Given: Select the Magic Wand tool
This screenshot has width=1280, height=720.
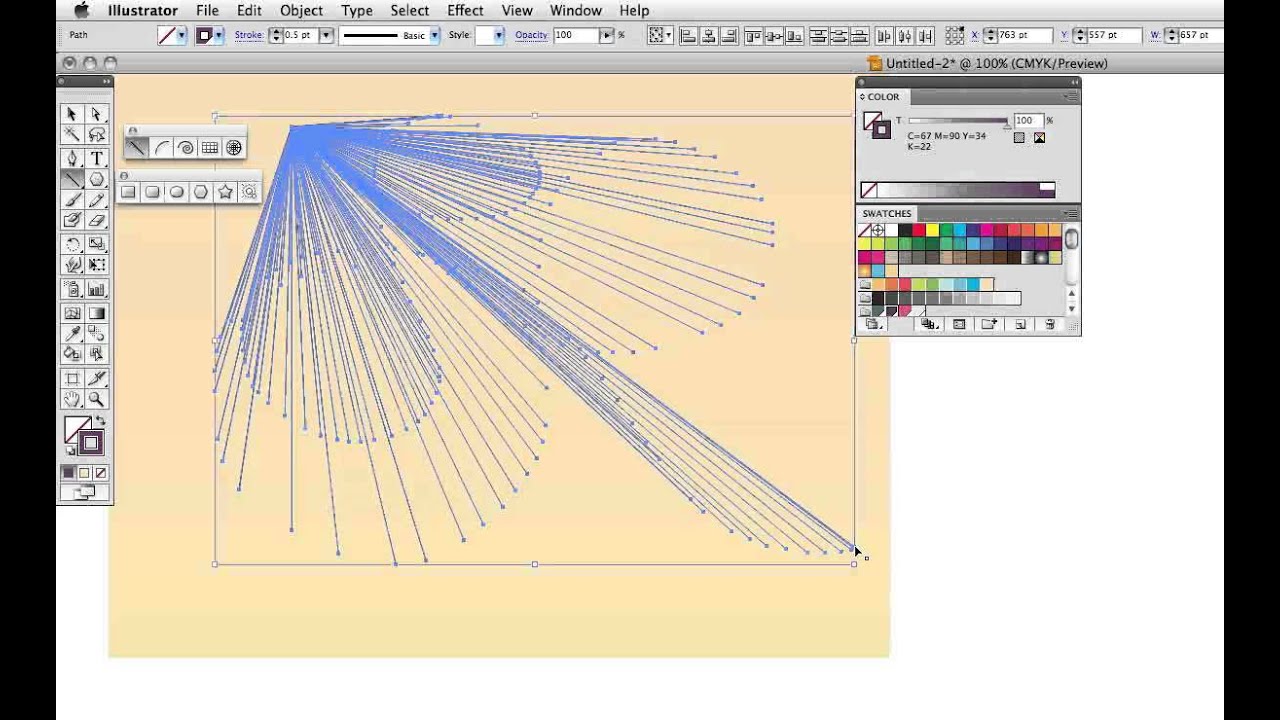Looking at the screenshot, I should click(x=72, y=134).
